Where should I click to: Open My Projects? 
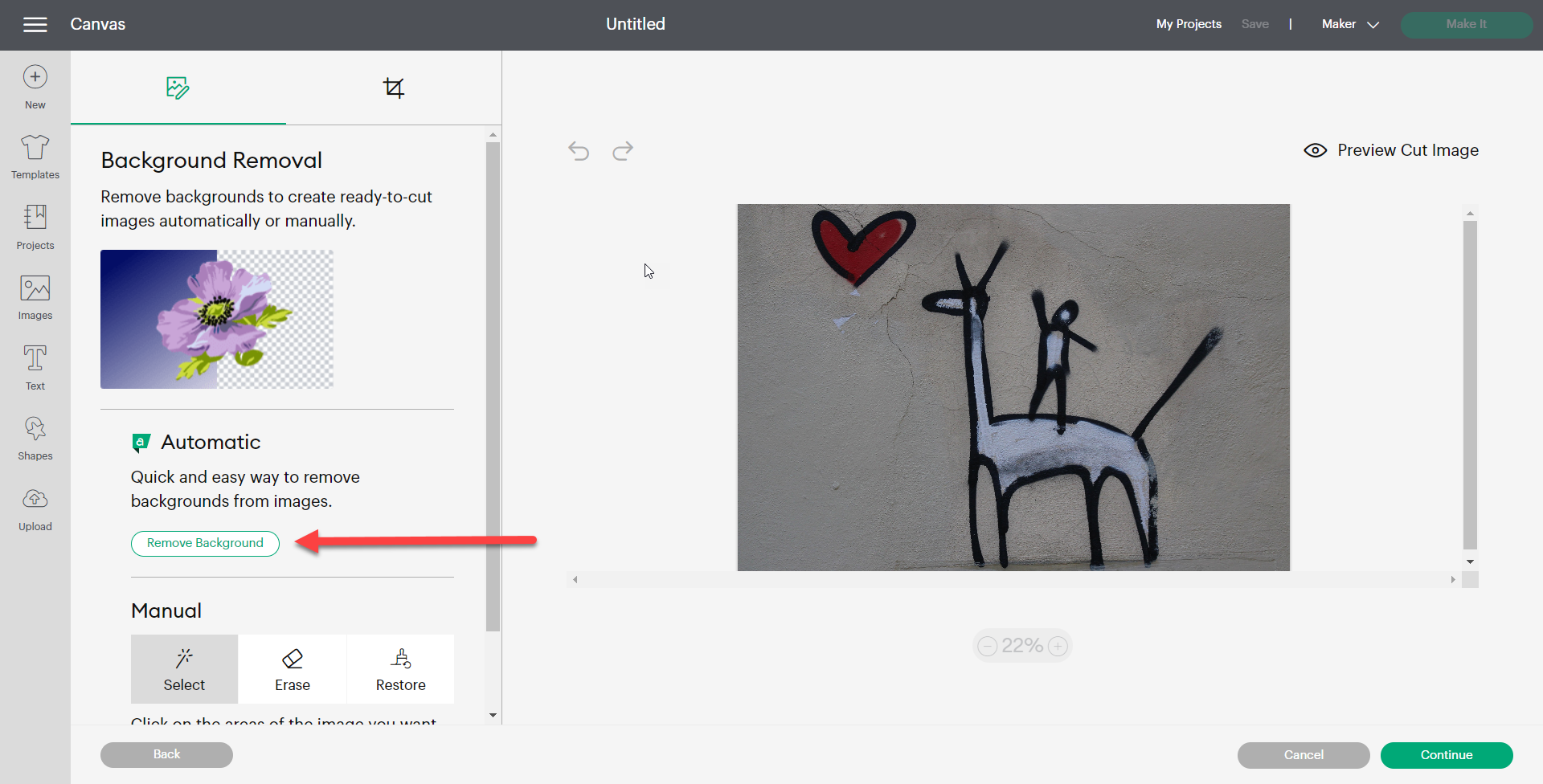(1189, 24)
